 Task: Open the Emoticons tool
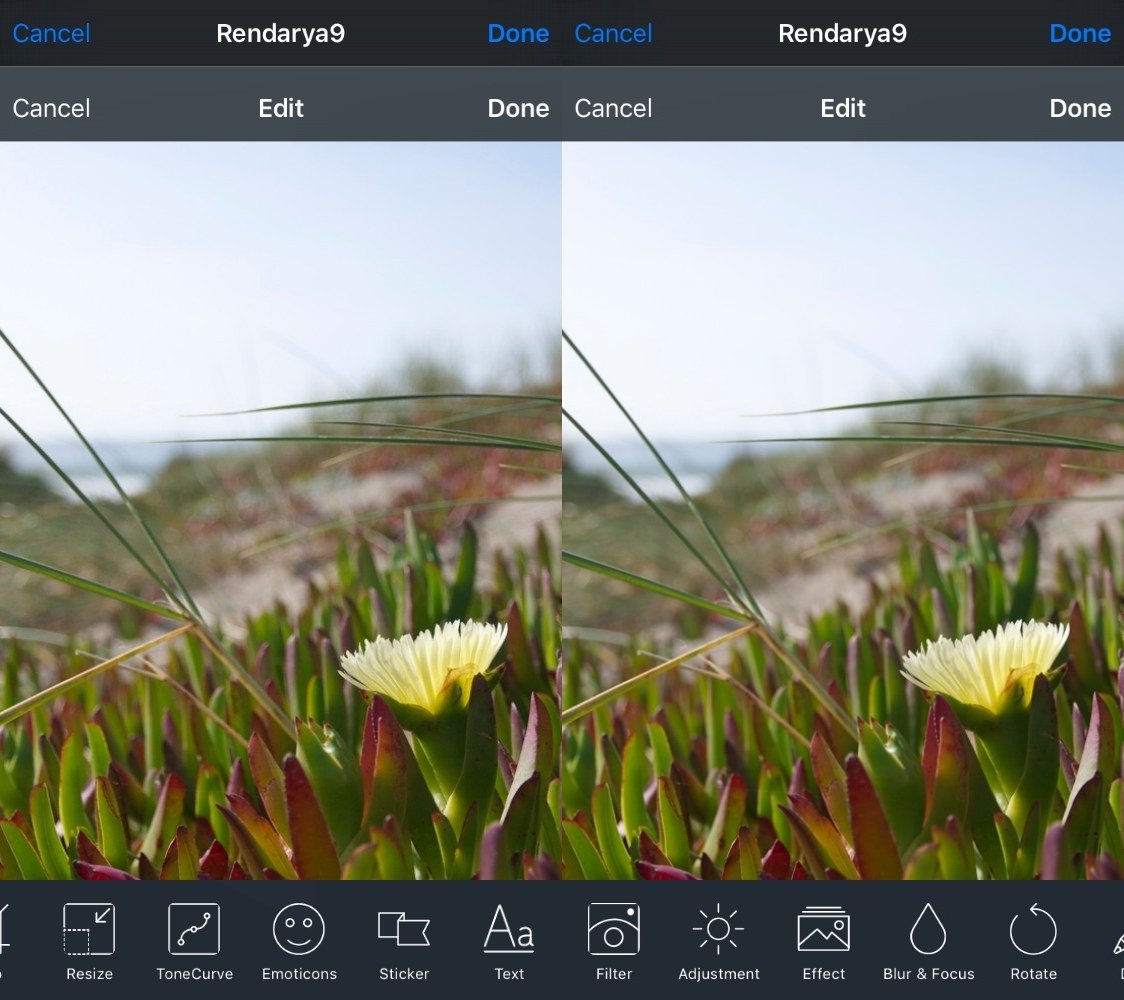tap(299, 941)
